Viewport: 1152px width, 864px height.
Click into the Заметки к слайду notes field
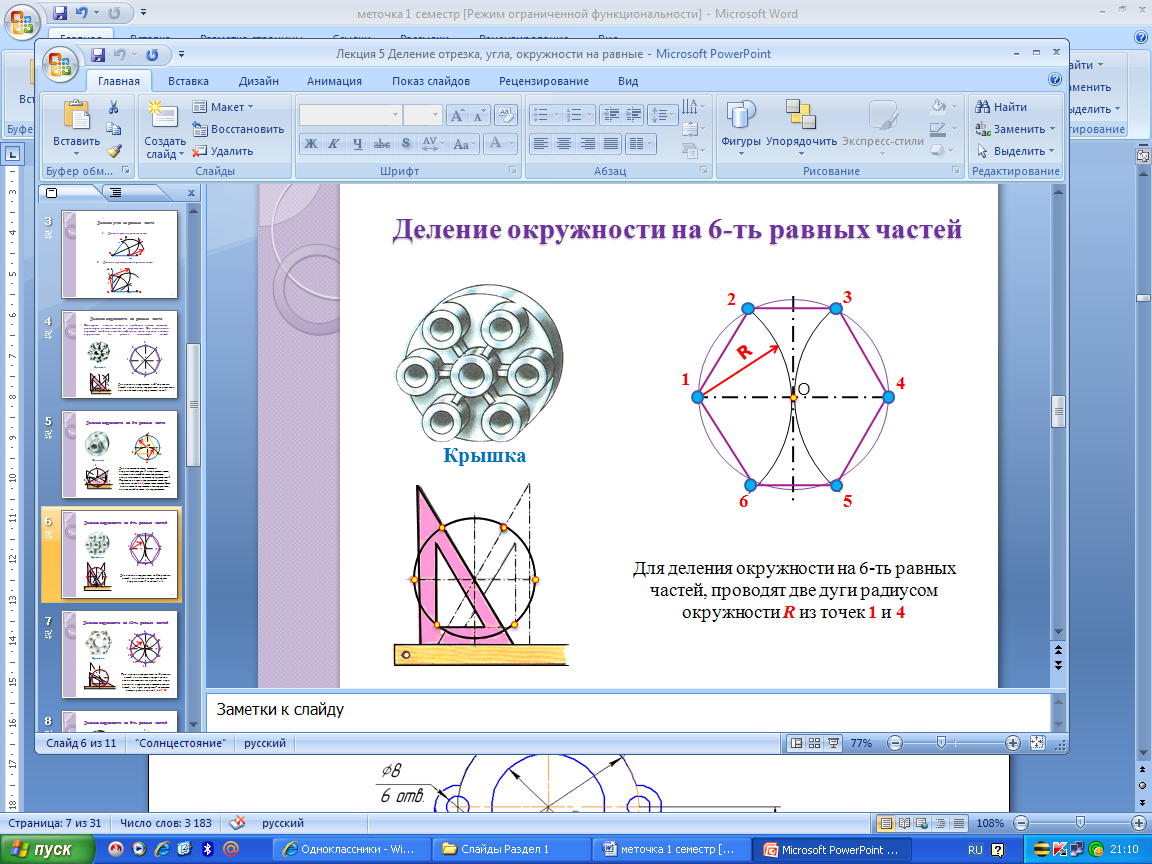[629, 711]
